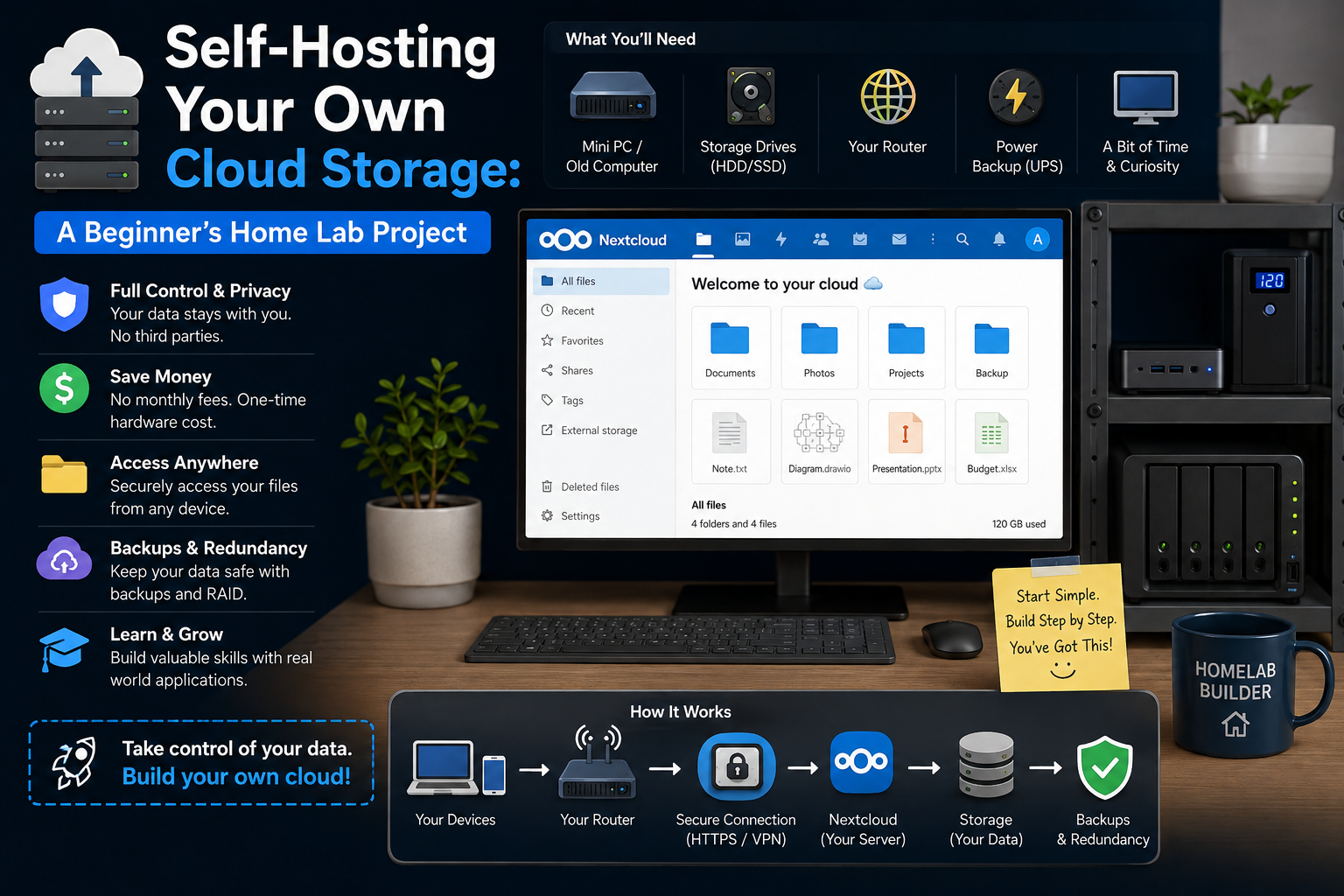The width and height of the screenshot is (1344, 896).
Task: Open the Note.txt file
Action: pyautogui.click(x=731, y=441)
